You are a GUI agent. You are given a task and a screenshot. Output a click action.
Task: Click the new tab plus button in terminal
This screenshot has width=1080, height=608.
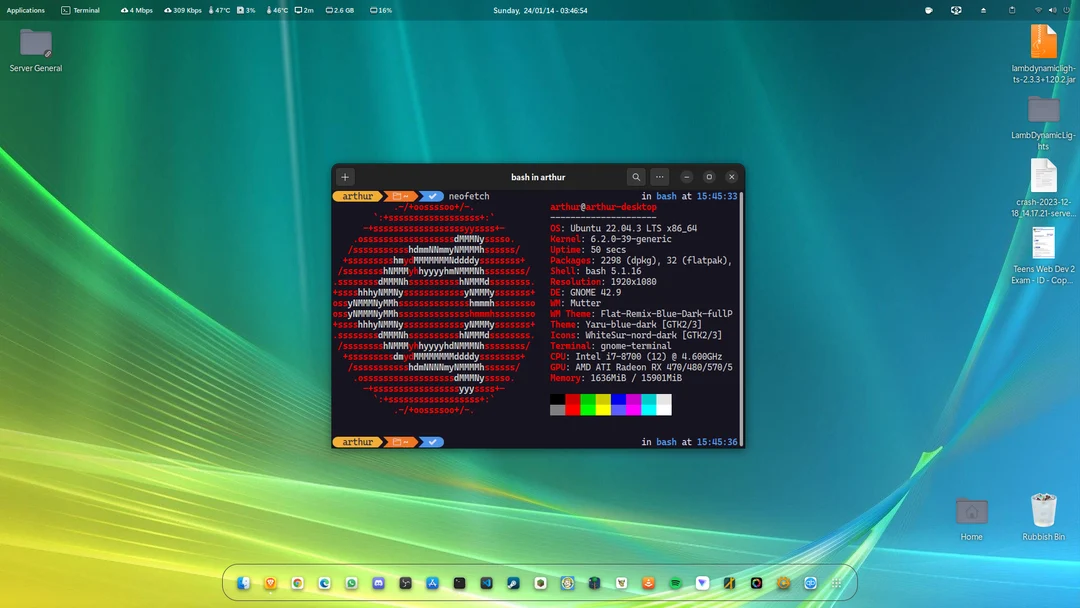point(344,176)
